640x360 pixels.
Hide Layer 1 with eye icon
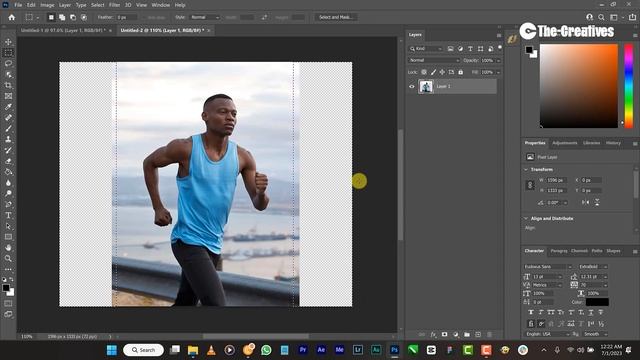pos(411,87)
